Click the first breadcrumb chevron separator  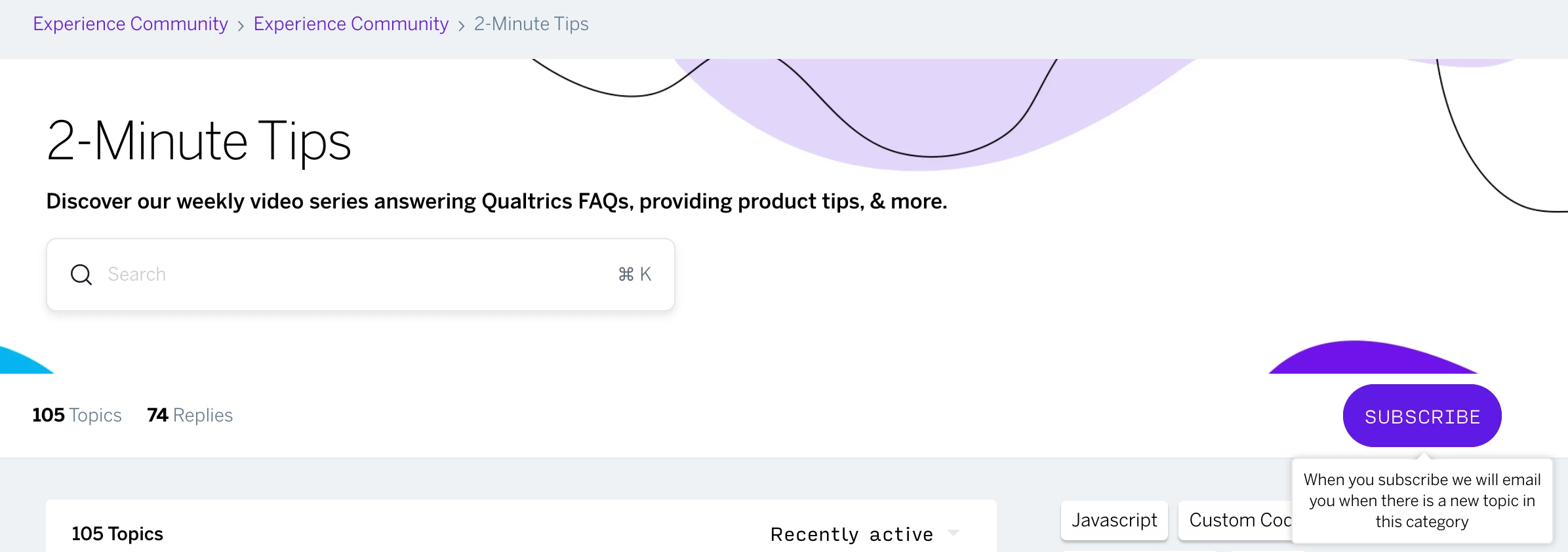[241, 26]
